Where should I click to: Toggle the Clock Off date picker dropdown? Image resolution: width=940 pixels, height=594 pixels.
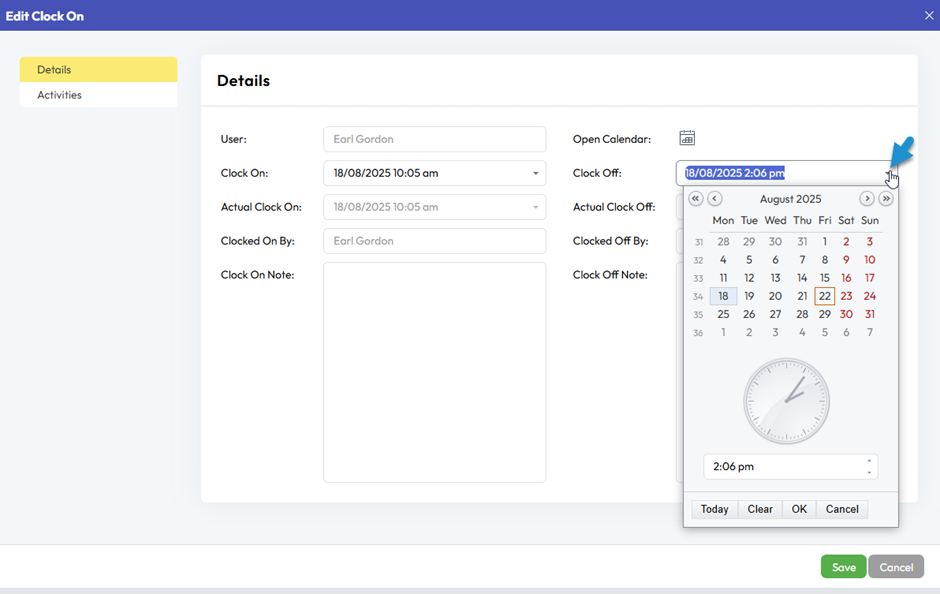tap(890, 174)
